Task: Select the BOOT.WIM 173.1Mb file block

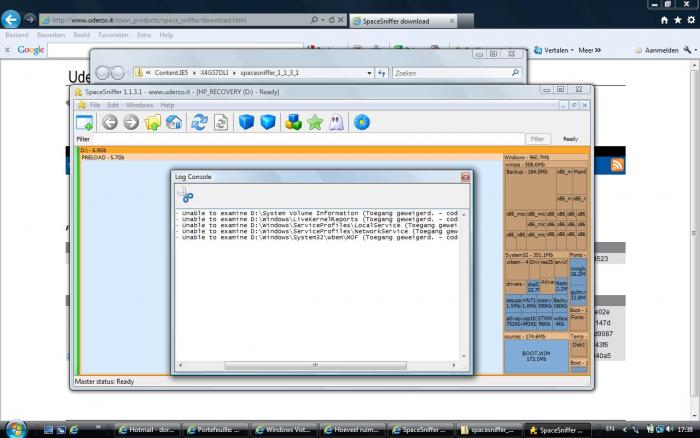Action: coord(536,356)
